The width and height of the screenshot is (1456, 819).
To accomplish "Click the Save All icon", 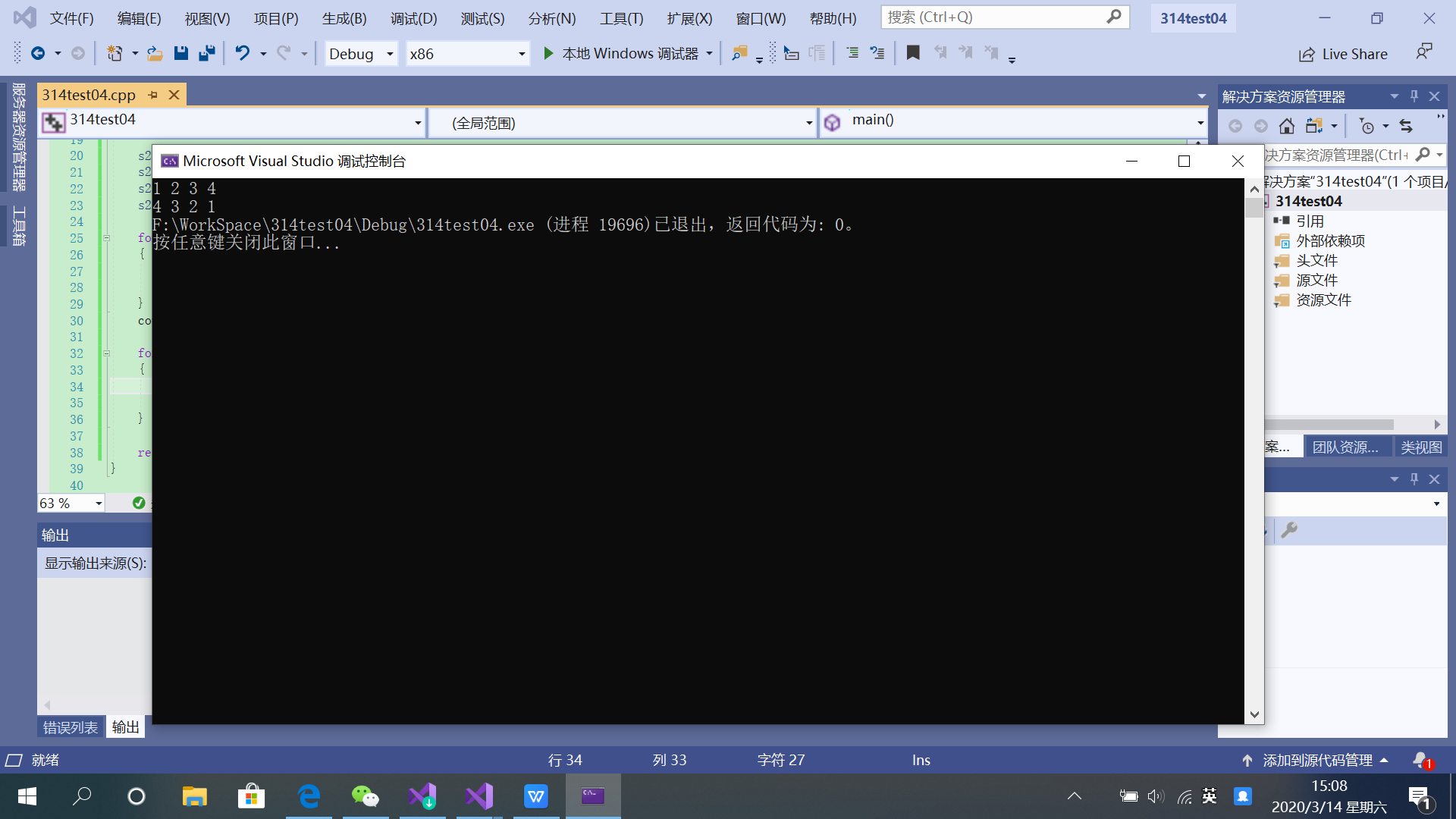I will (206, 53).
